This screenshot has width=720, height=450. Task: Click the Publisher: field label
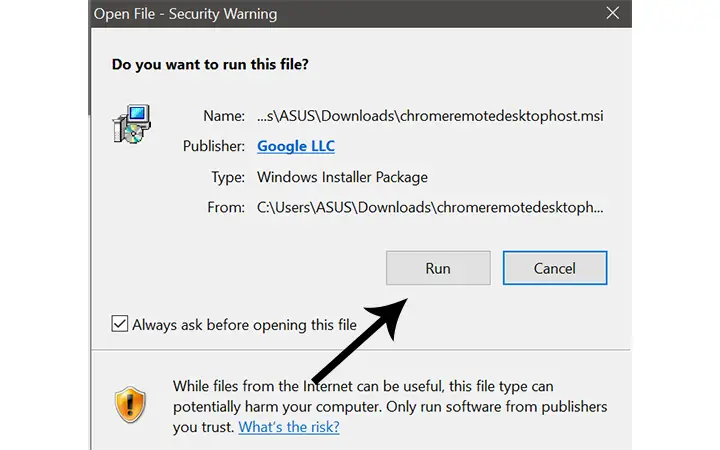point(214,146)
